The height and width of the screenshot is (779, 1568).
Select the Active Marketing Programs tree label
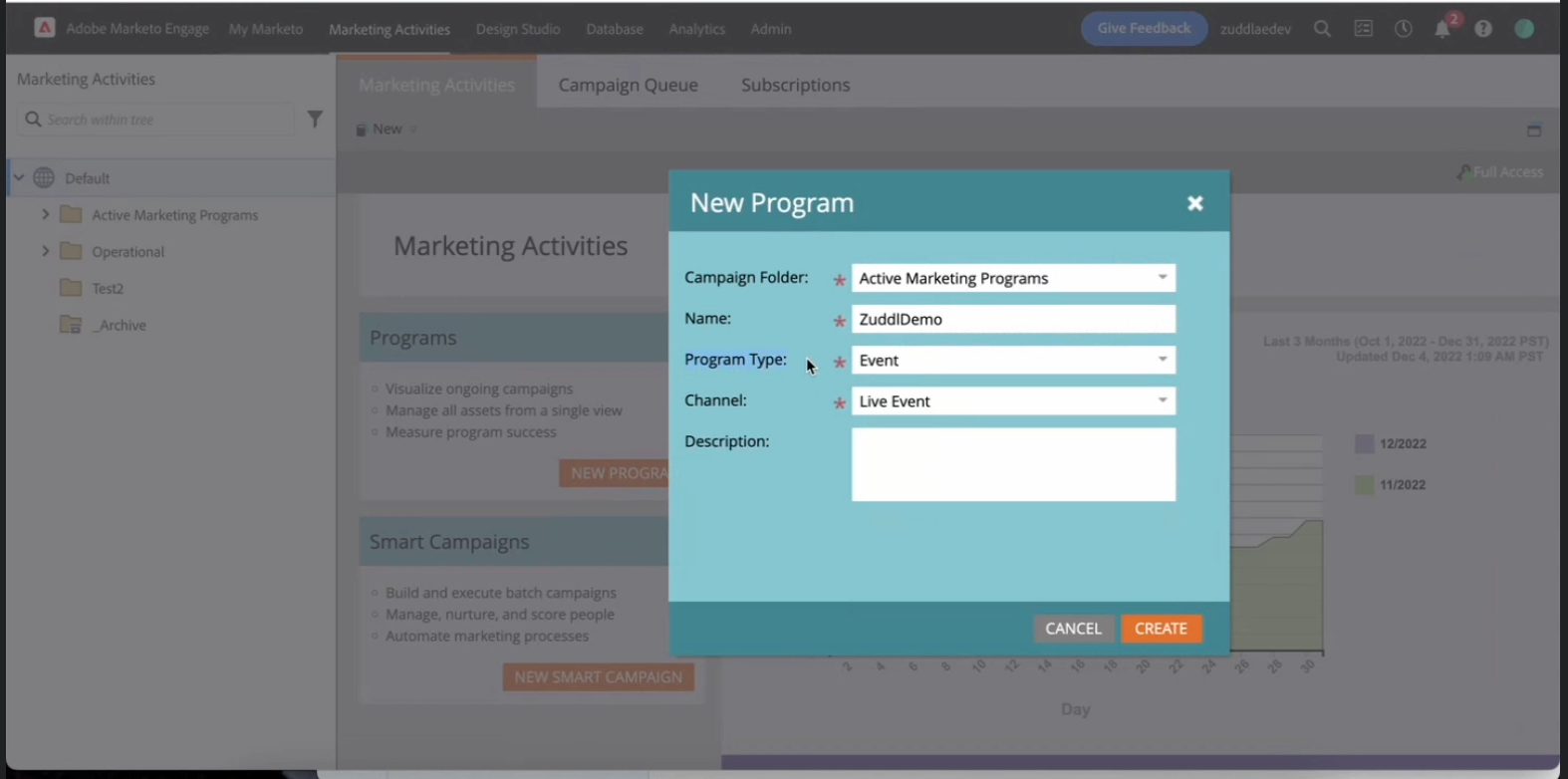pos(175,215)
